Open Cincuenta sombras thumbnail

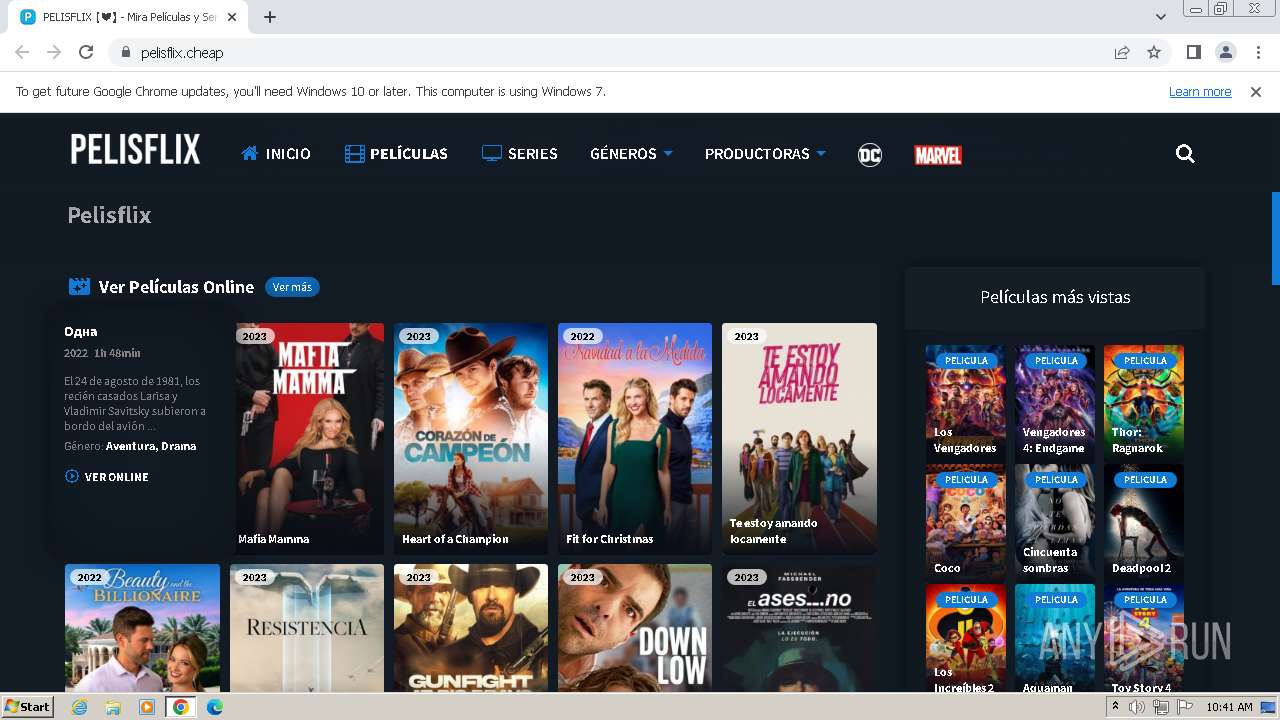pyautogui.click(x=1055, y=521)
